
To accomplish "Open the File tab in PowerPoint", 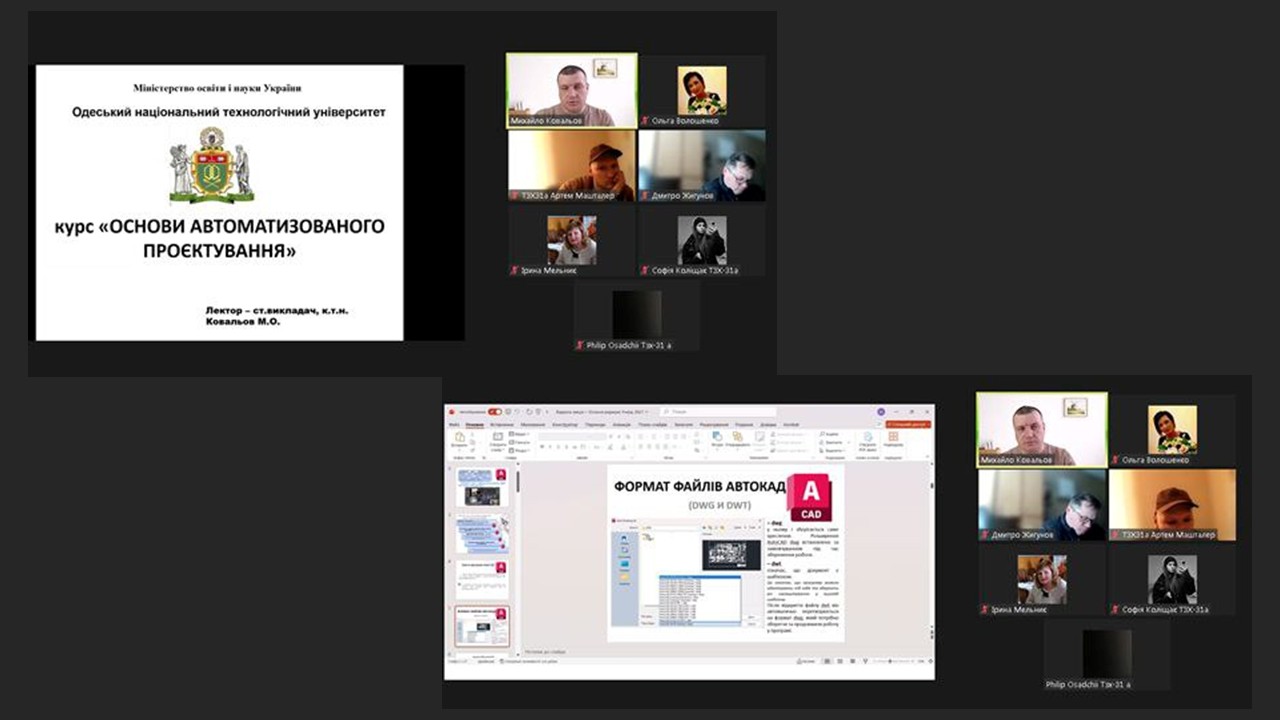I will [x=454, y=424].
